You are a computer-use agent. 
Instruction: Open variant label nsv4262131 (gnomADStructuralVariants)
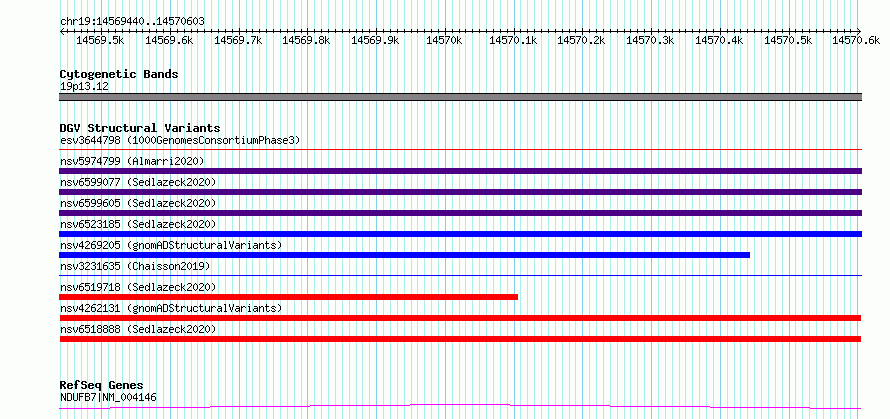(171, 308)
